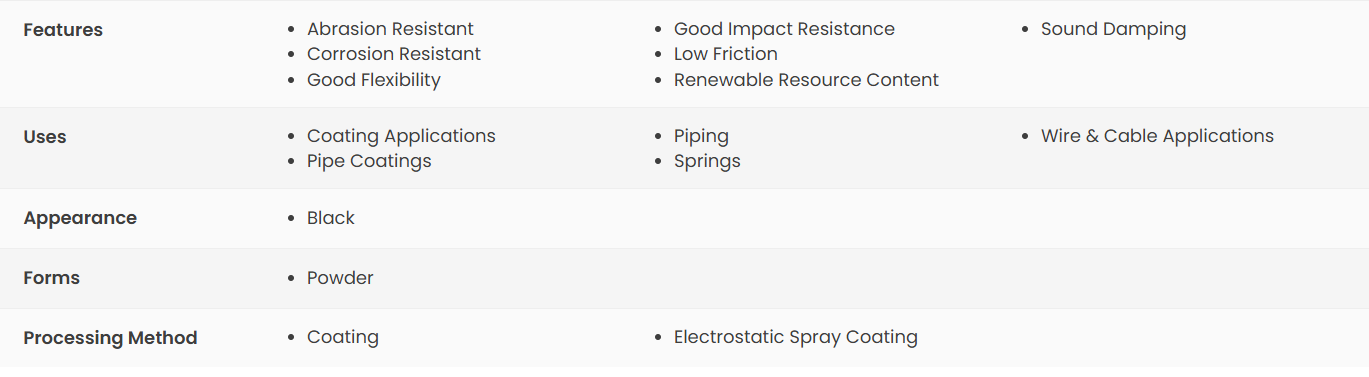Image resolution: width=1369 pixels, height=377 pixels.
Task: Click Pipe Coatings use item
Action: pyautogui.click(x=369, y=161)
